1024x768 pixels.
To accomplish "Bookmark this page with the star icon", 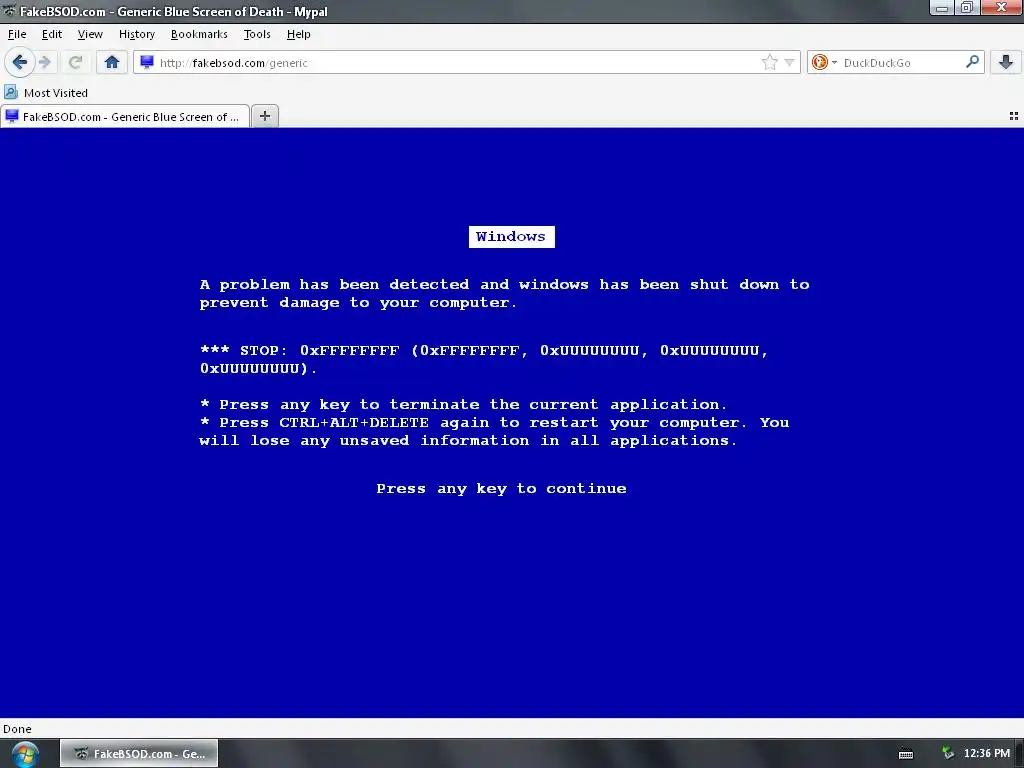I will [769, 63].
